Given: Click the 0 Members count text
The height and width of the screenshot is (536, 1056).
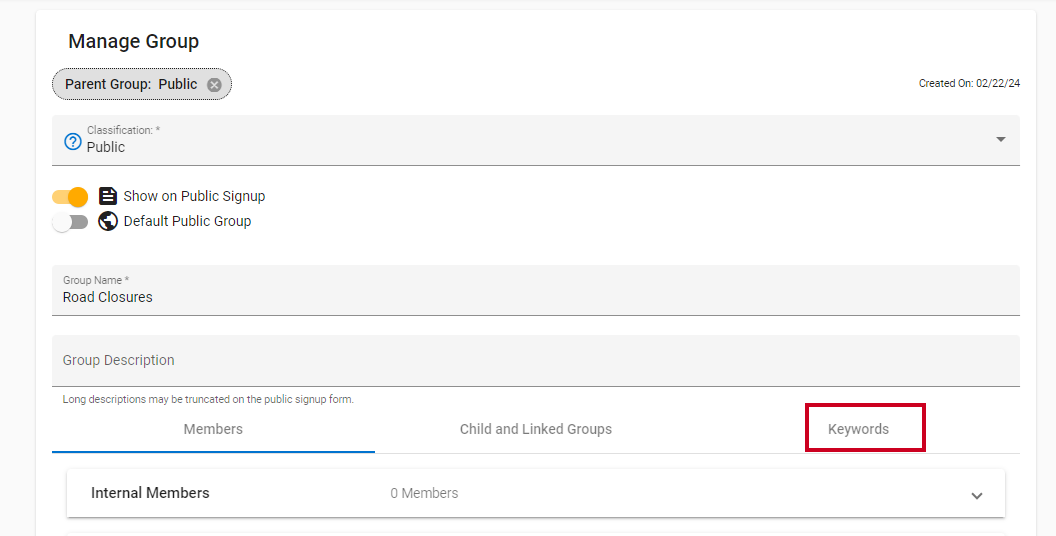Looking at the screenshot, I should (x=424, y=494).
